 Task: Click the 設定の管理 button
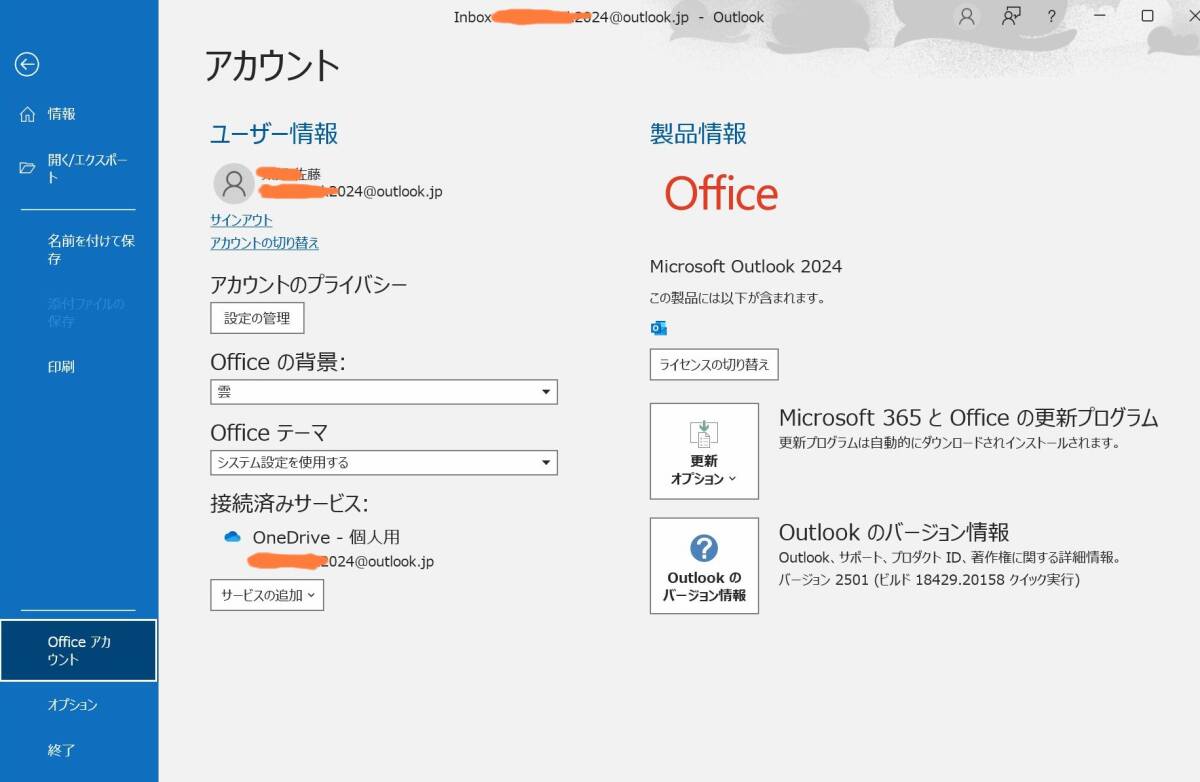[257, 318]
